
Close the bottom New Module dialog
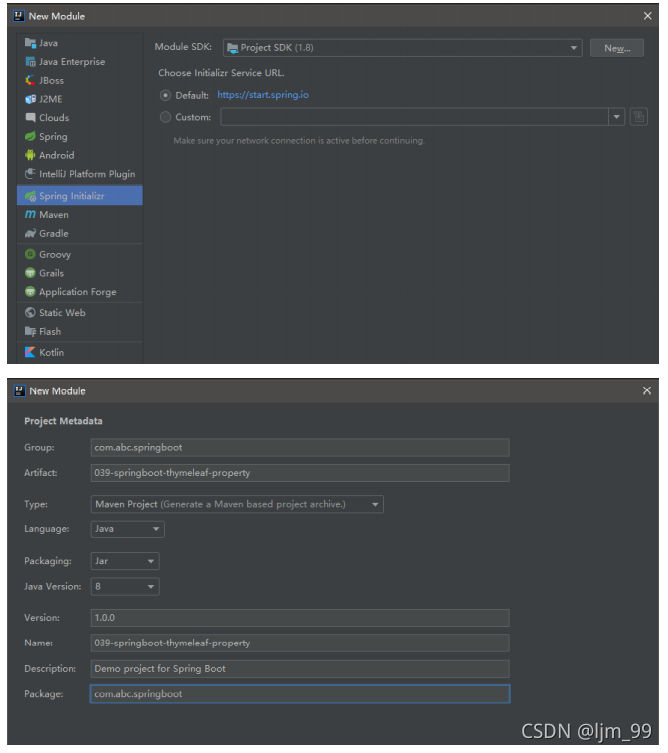pos(647,391)
